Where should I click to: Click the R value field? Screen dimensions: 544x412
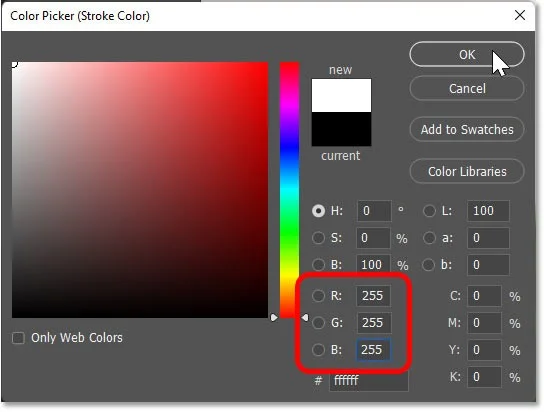click(x=373, y=296)
